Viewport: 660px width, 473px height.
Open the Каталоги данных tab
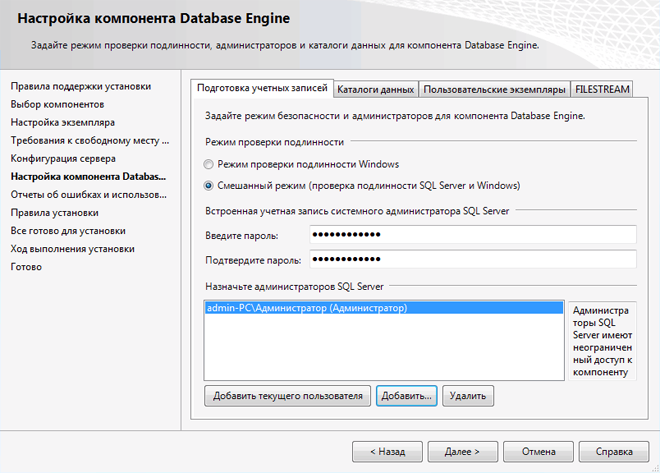click(x=375, y=89)
